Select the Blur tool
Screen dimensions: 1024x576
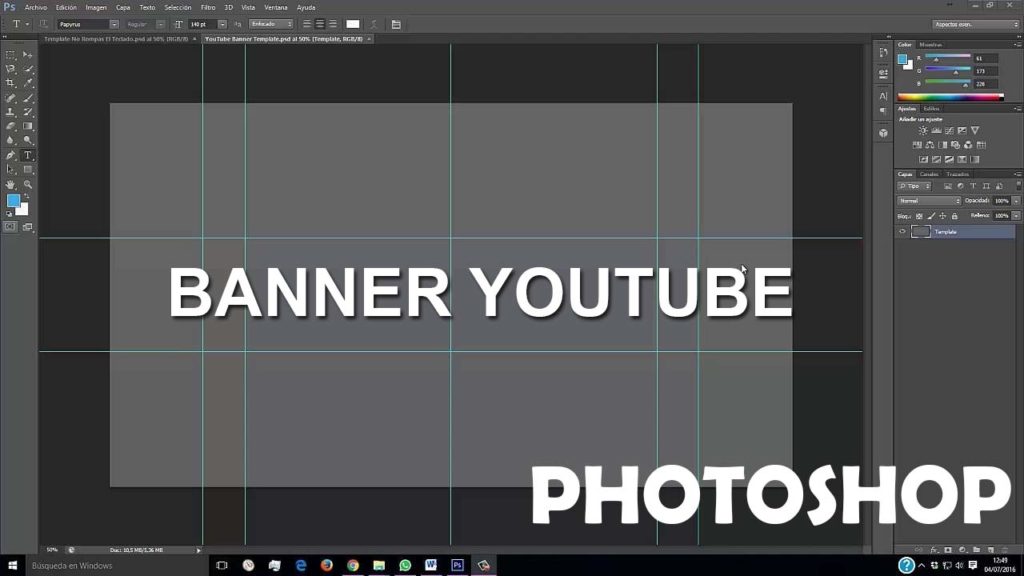(10, 140)
